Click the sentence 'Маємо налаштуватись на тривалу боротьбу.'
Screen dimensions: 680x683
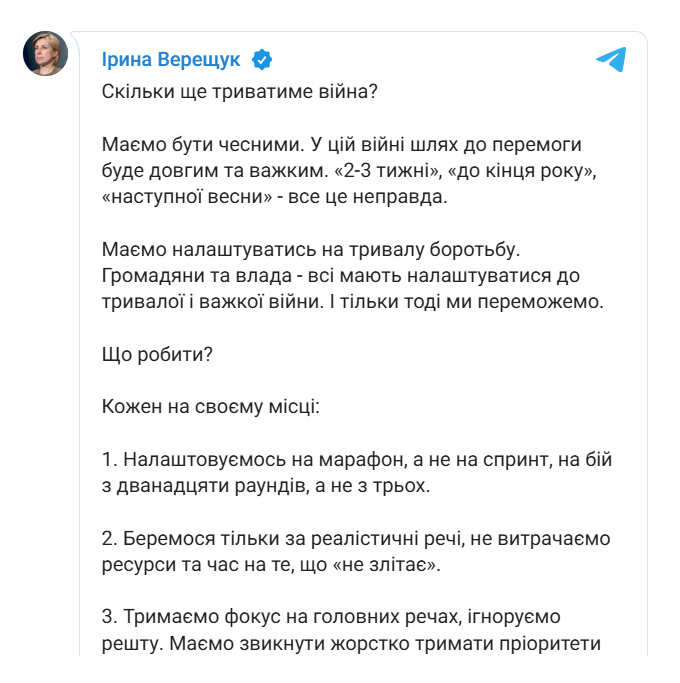[x=311, y=250]
